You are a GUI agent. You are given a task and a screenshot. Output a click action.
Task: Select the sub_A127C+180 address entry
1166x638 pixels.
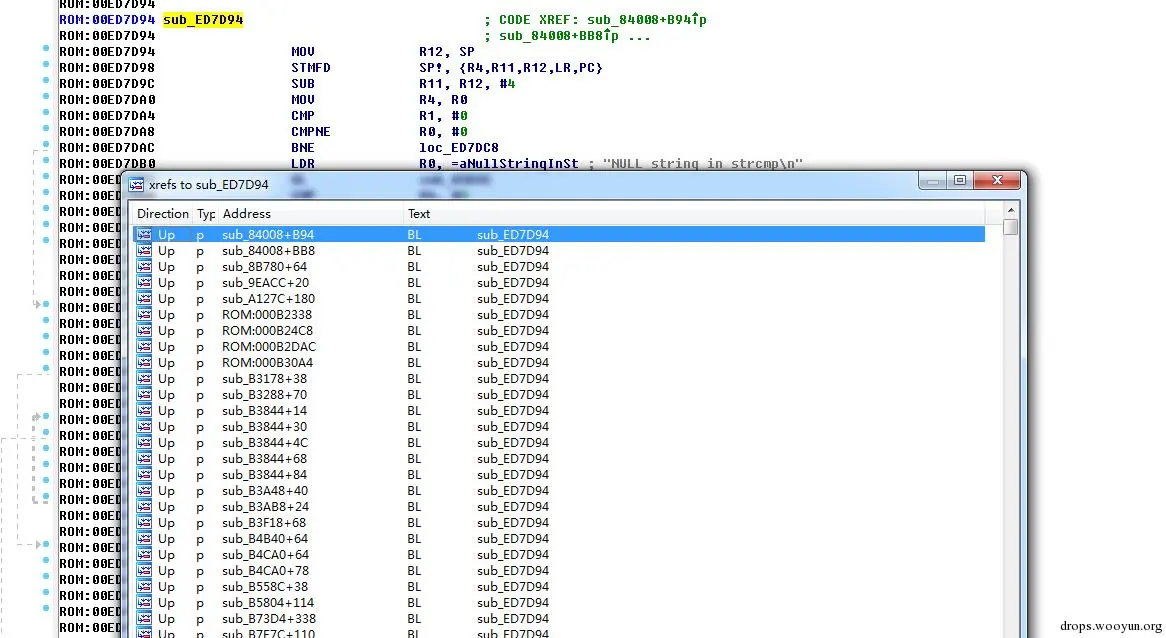tap(268, 298)
